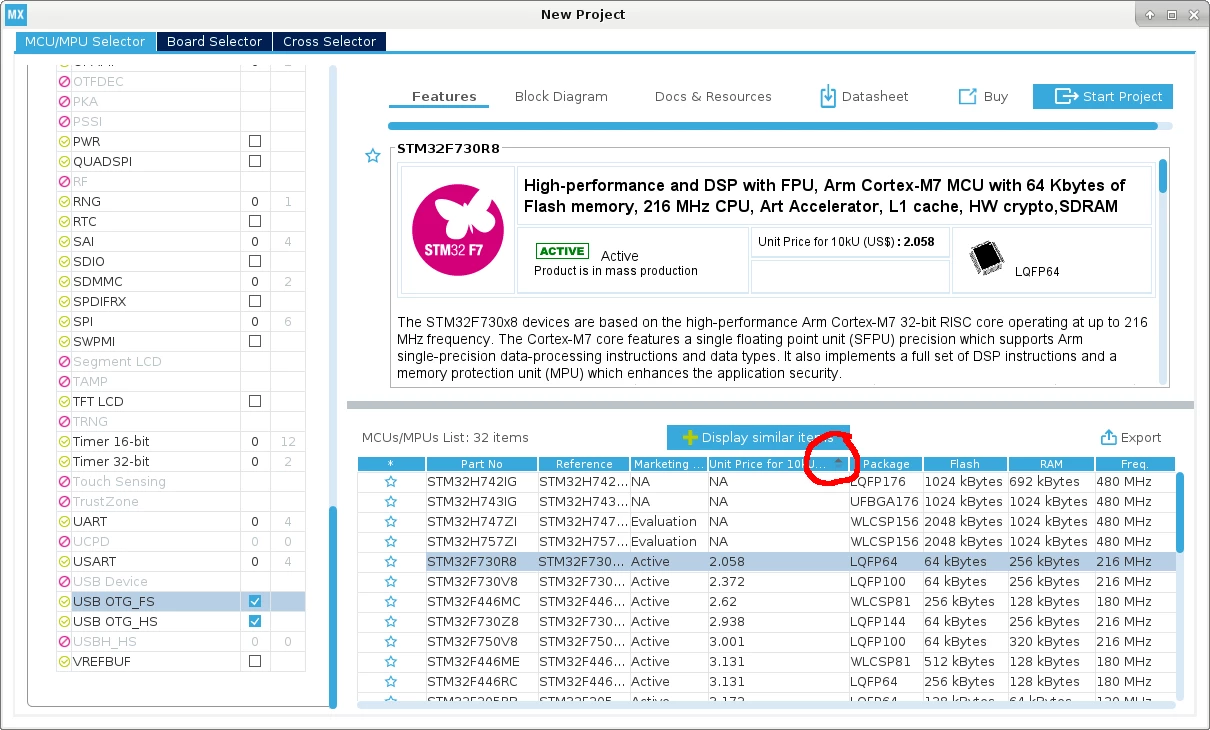
Task: Enable the SPDIFRX checkbox
Action: click(x=255, y=301)
